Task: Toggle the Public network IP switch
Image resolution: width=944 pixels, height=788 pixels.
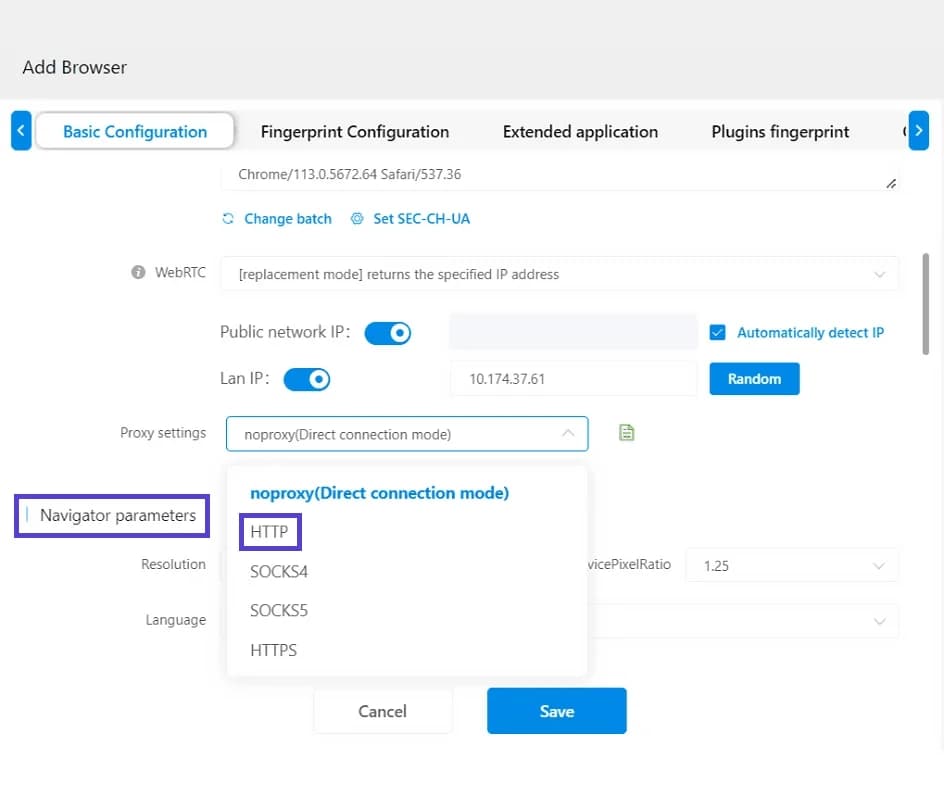Action: pos(387,333)
